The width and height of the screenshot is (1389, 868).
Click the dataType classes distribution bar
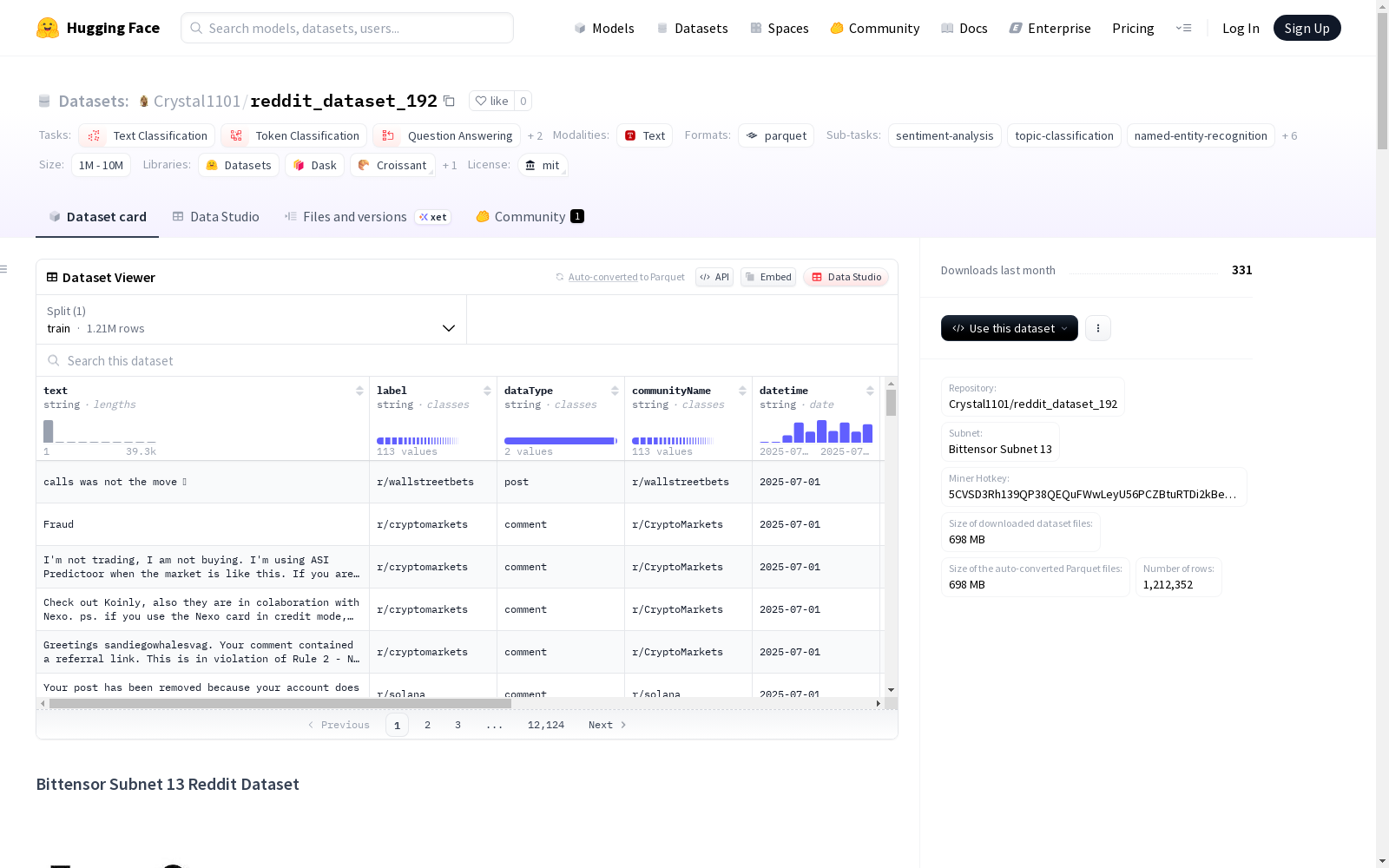coord(561,441)
